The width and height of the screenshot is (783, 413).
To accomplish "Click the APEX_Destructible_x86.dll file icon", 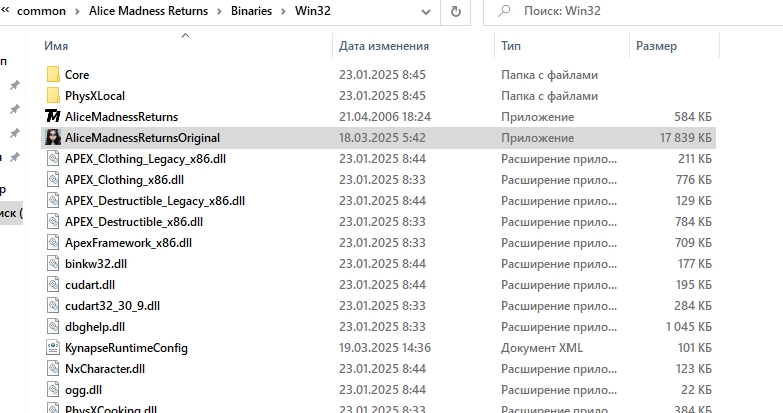I will click(53, 221).
